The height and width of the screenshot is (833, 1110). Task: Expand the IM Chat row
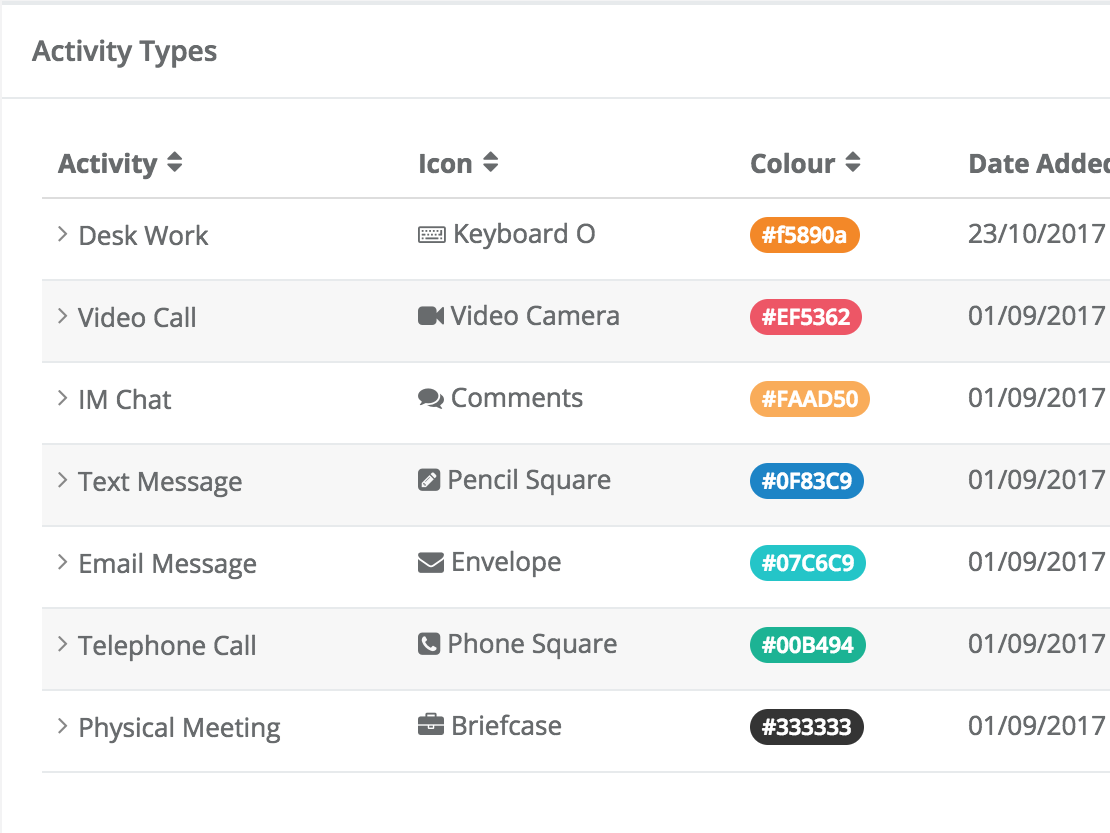pyautogui.click(x=62, y=398)
